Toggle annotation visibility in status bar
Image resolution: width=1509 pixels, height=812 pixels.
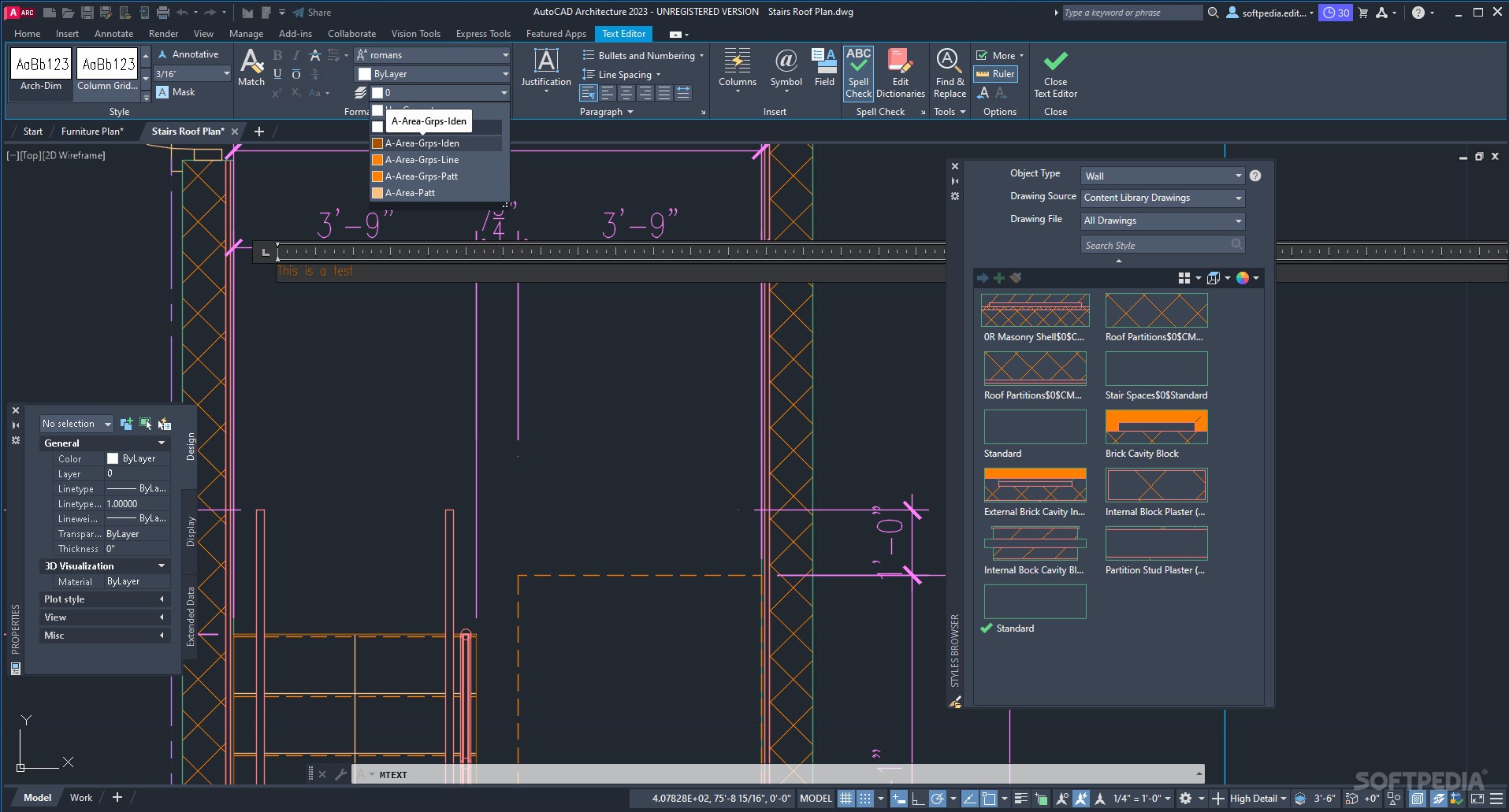[x=1061, y=798]
